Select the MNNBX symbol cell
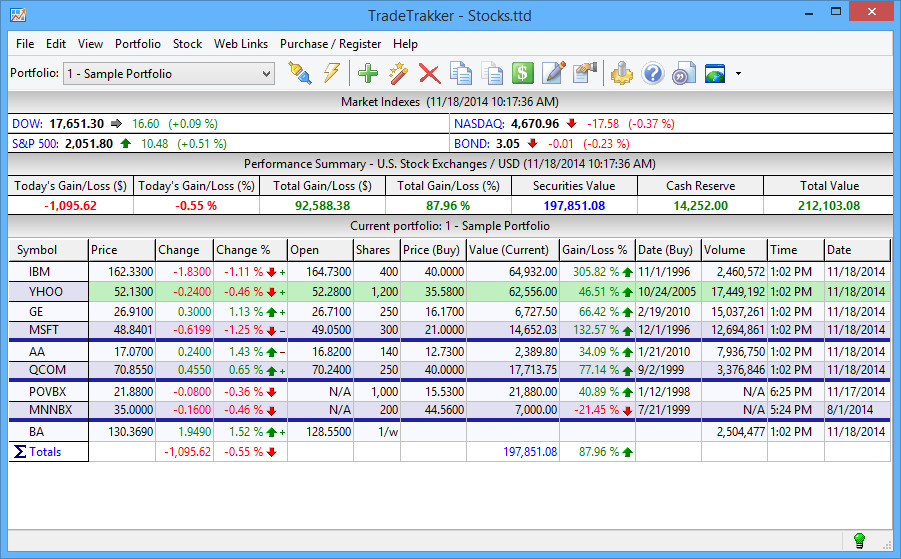The width and height of the screenshot is (901, 559). [x=48, y=410]
